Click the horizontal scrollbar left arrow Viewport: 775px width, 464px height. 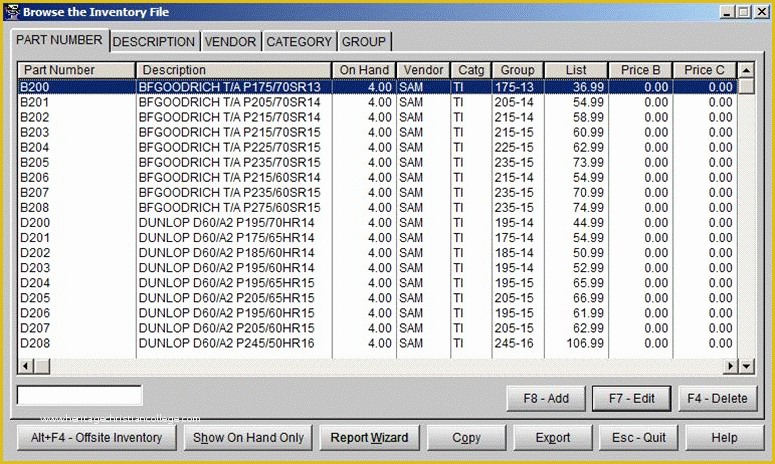[26, 366]
